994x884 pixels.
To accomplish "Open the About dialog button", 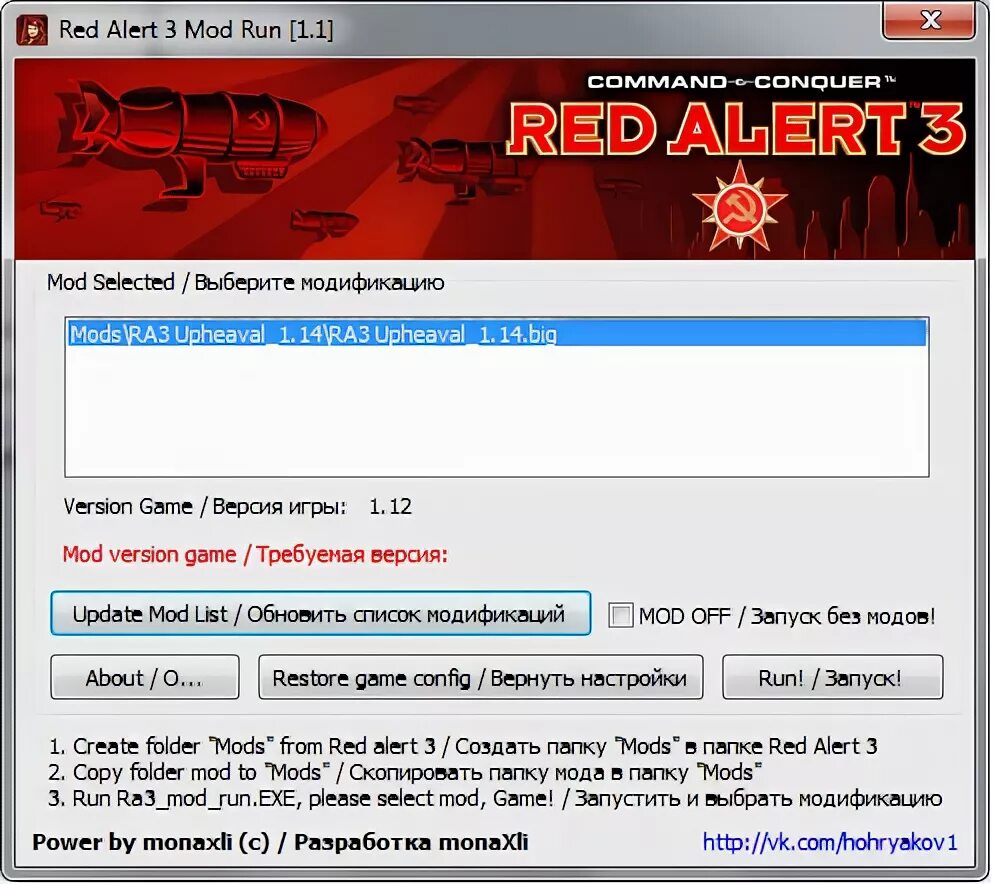I will [145, 678].
